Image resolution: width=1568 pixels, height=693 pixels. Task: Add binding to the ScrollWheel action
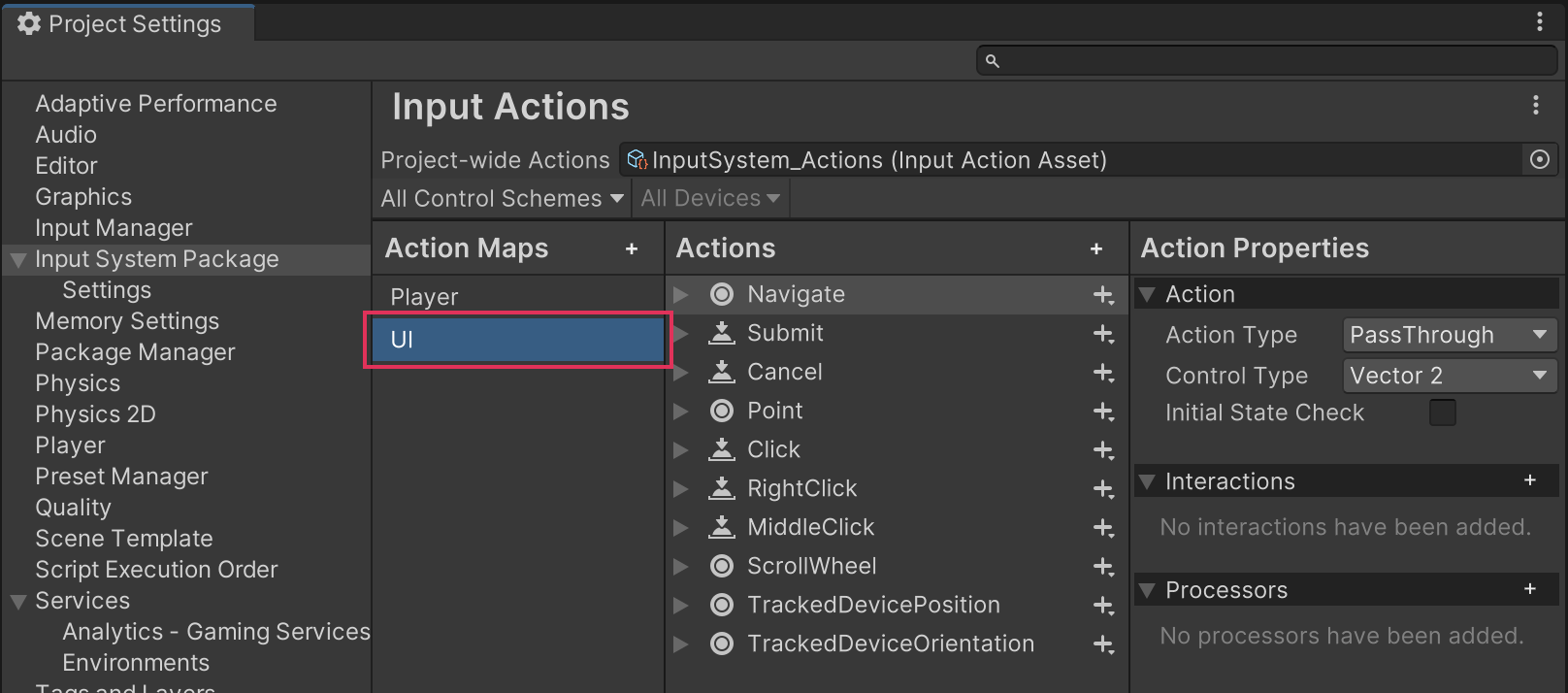pyautogui.click(x=1103, y=567)
